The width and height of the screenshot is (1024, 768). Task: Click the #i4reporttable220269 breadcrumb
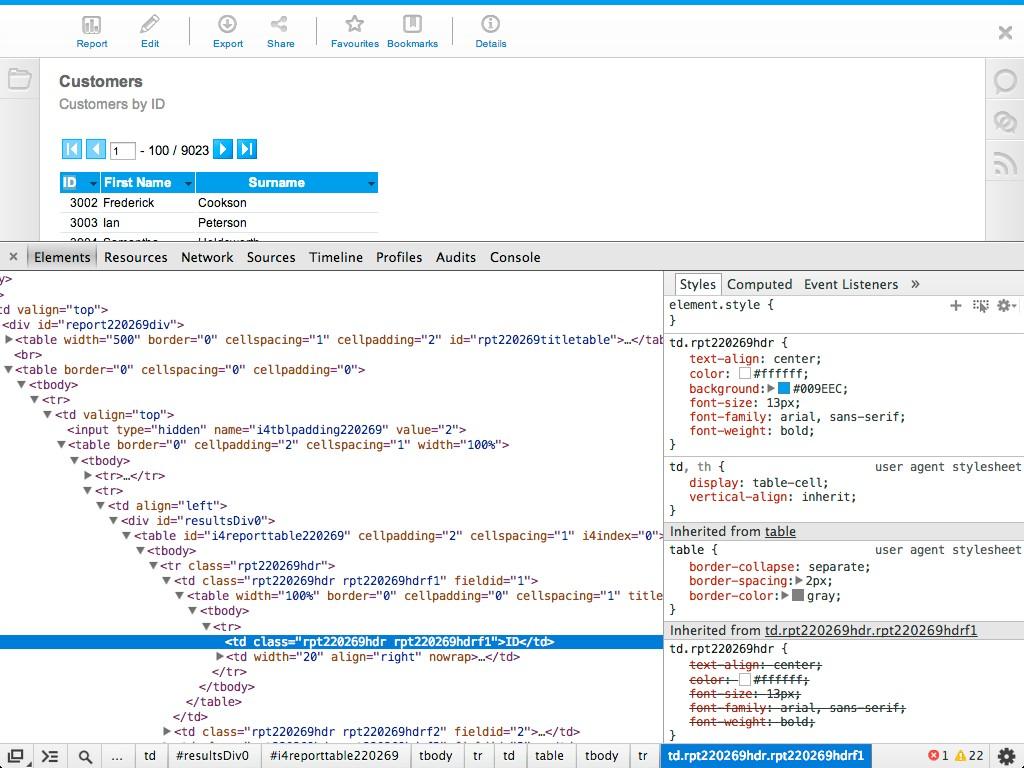pos(334,756)
